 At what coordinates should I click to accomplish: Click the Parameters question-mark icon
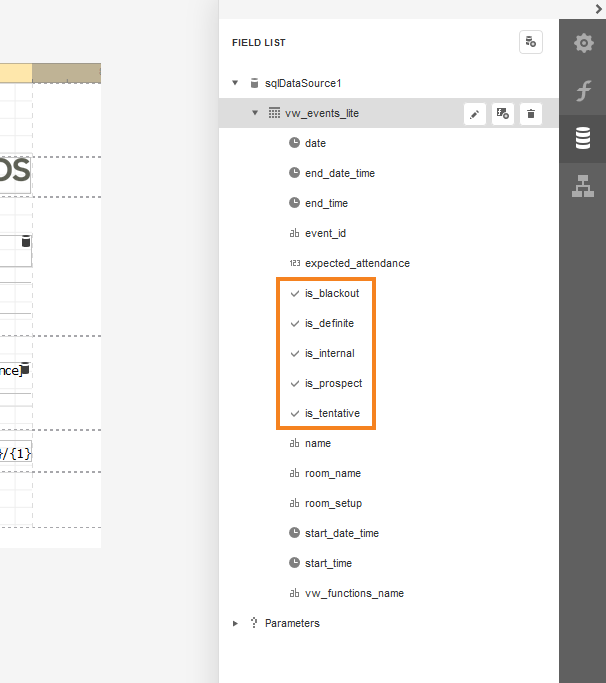pos(254,623)
